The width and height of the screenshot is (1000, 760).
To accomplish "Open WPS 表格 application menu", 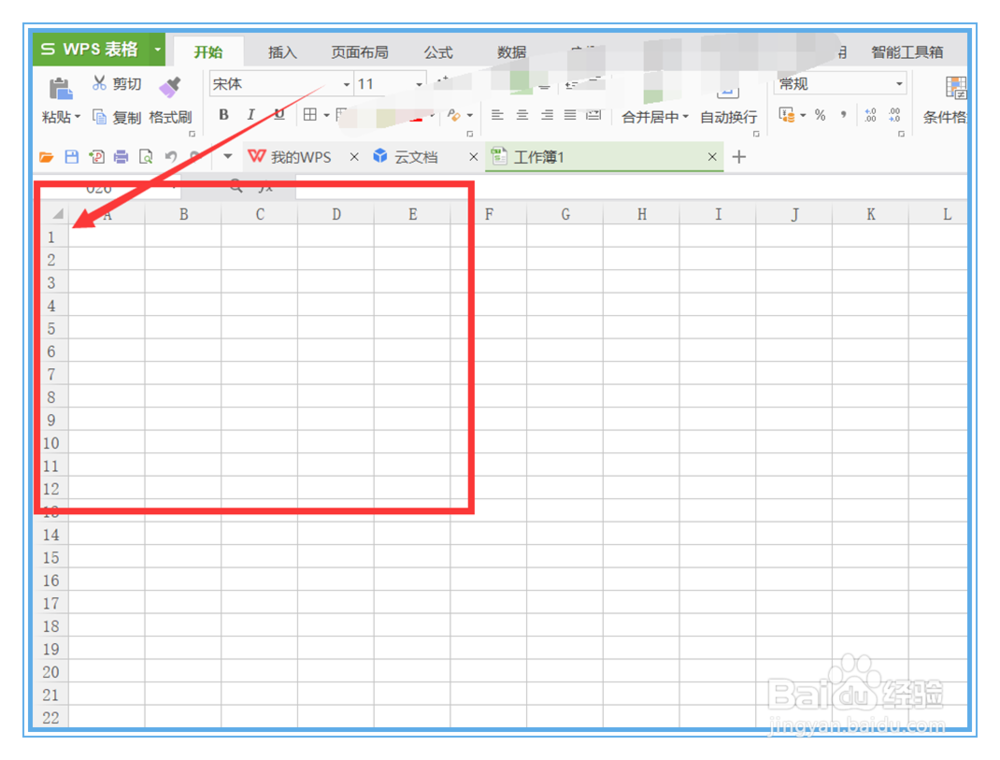I will (90, 49).
